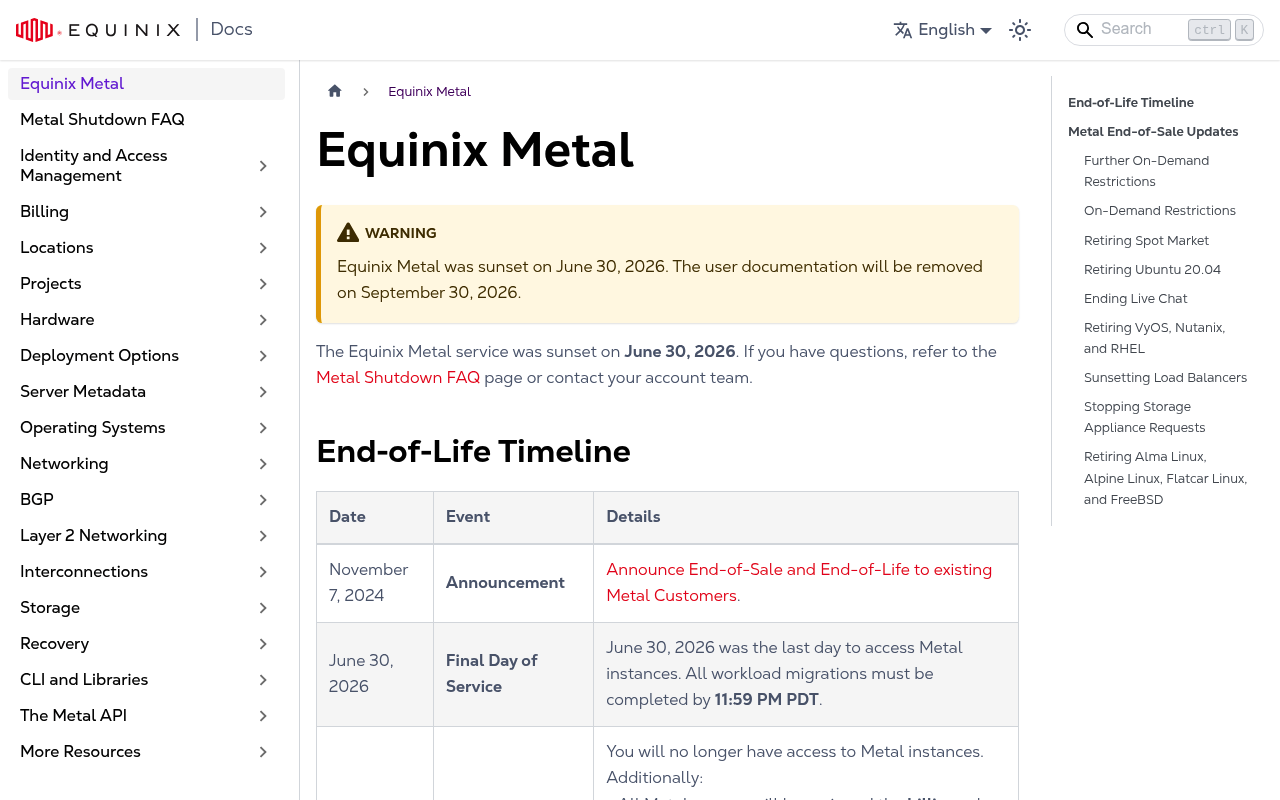Open Docs title link in header

(231, 30)
